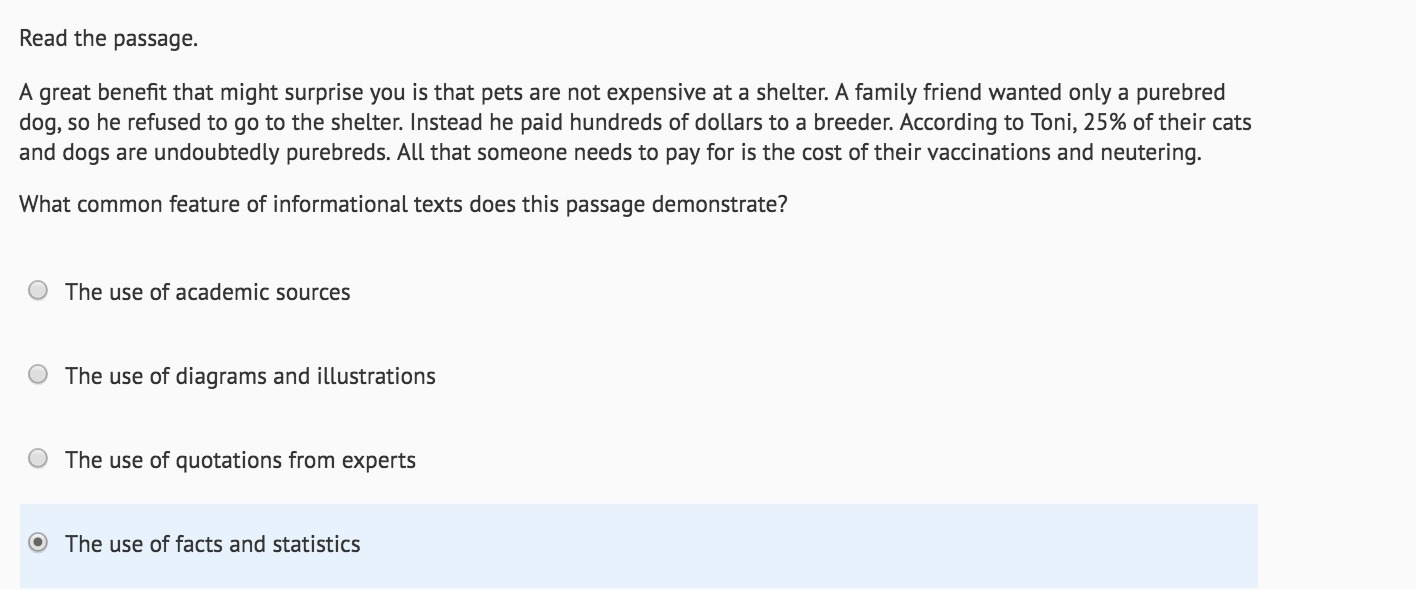Choose the diagrams and illustrations radio button
Screen dimensions: 1416x590
point(38,375)
